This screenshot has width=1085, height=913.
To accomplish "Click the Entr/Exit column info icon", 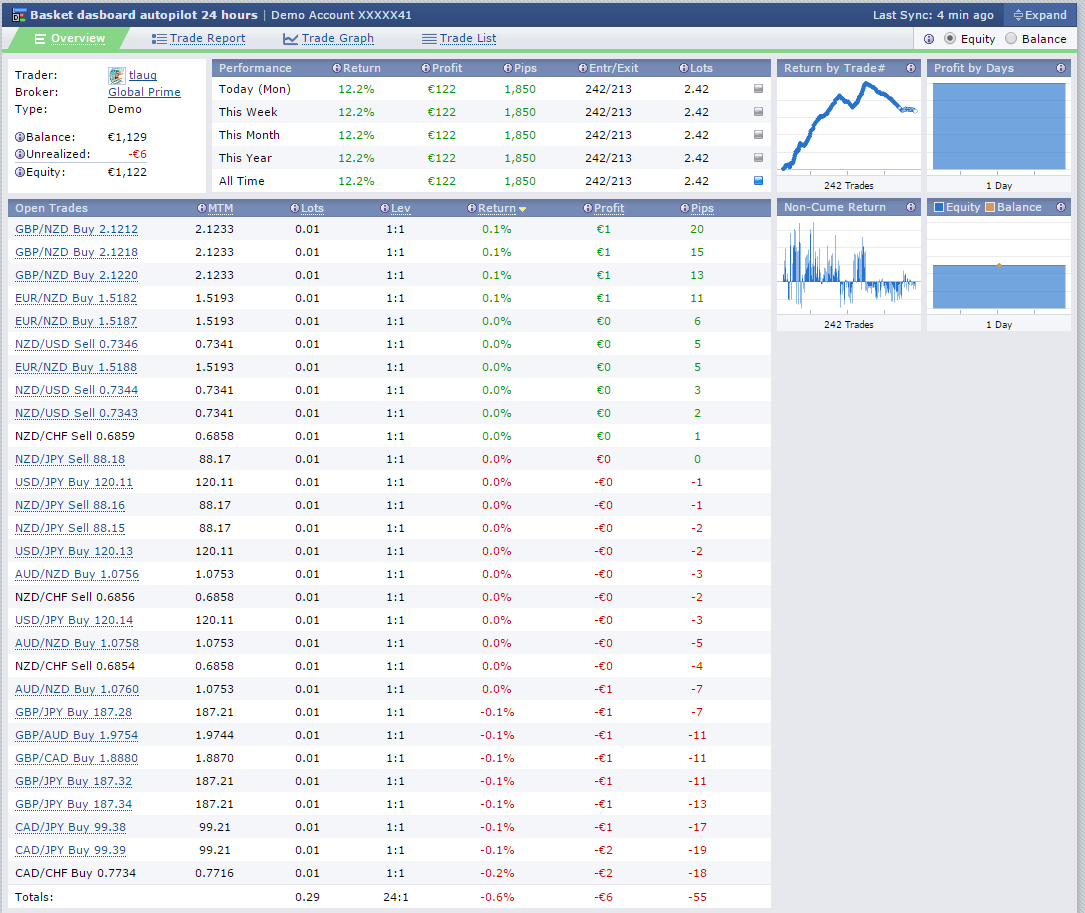I will point(583,68).
